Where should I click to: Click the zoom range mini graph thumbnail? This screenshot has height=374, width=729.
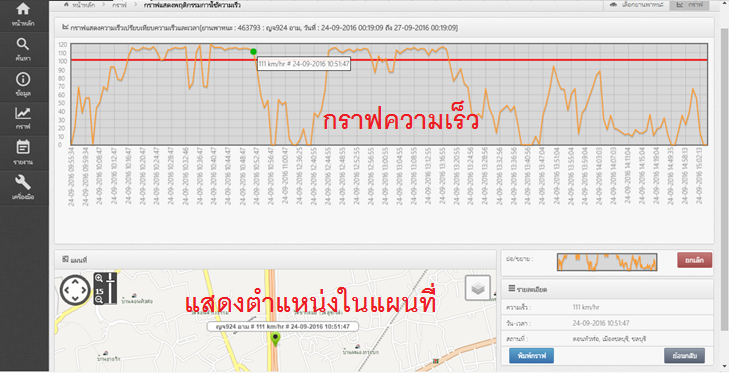607,262
